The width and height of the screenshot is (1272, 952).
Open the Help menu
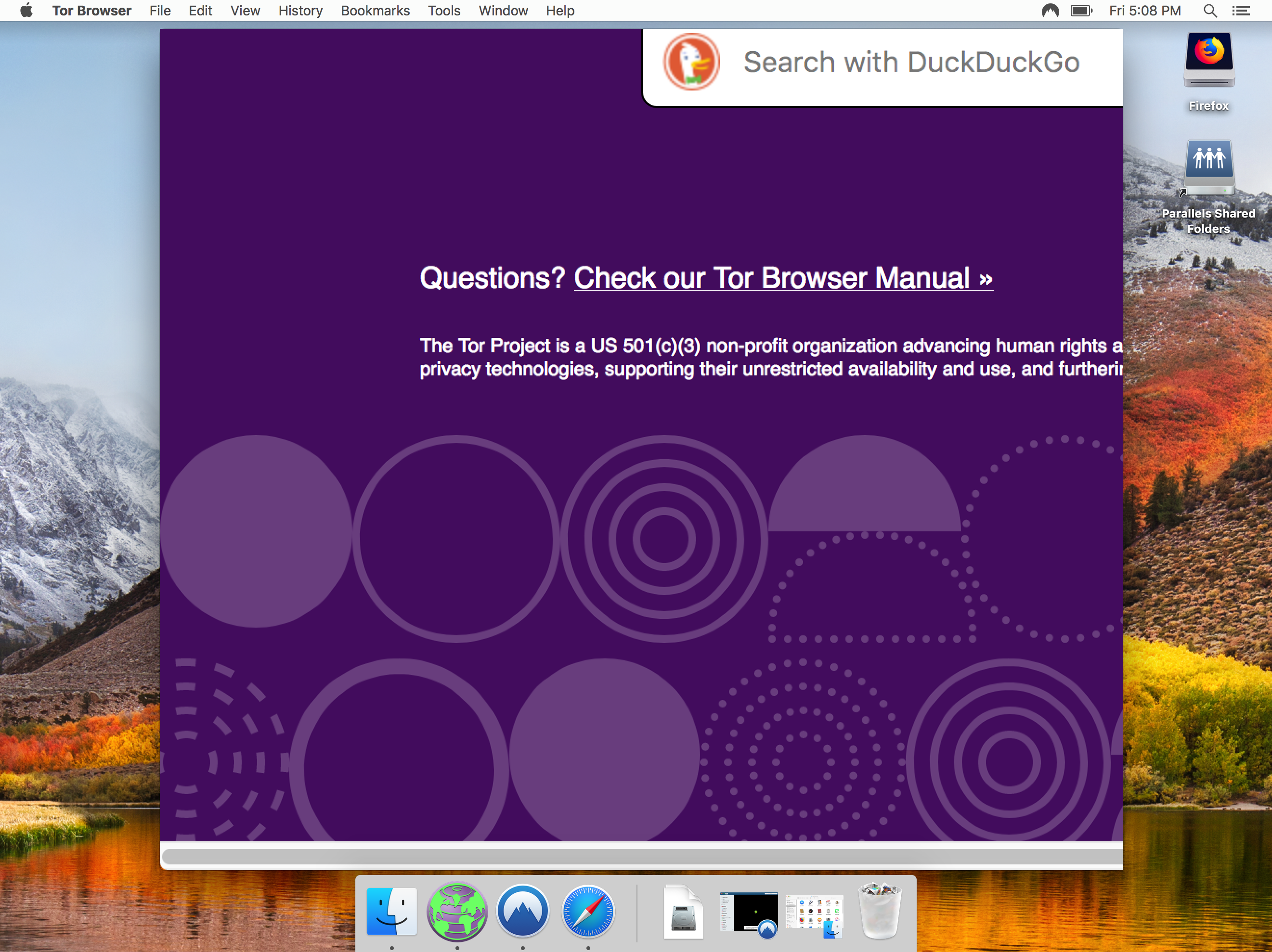click(x=560, y=11)
